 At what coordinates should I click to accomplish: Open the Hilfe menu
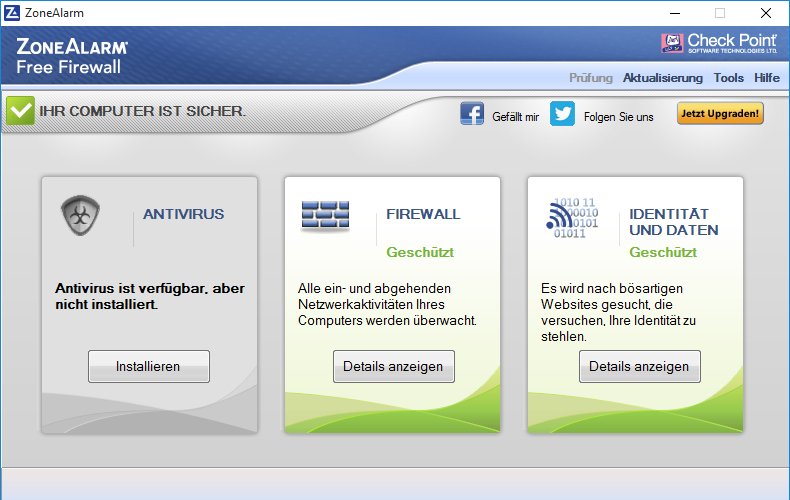pos(766,78)
